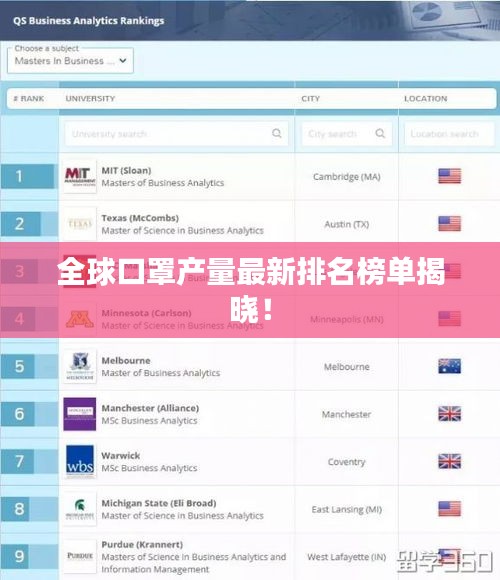Click the UK flag in Manchester row
This screenshot has height=580, width=500.
pyautogui.click(x=450, y=414)
